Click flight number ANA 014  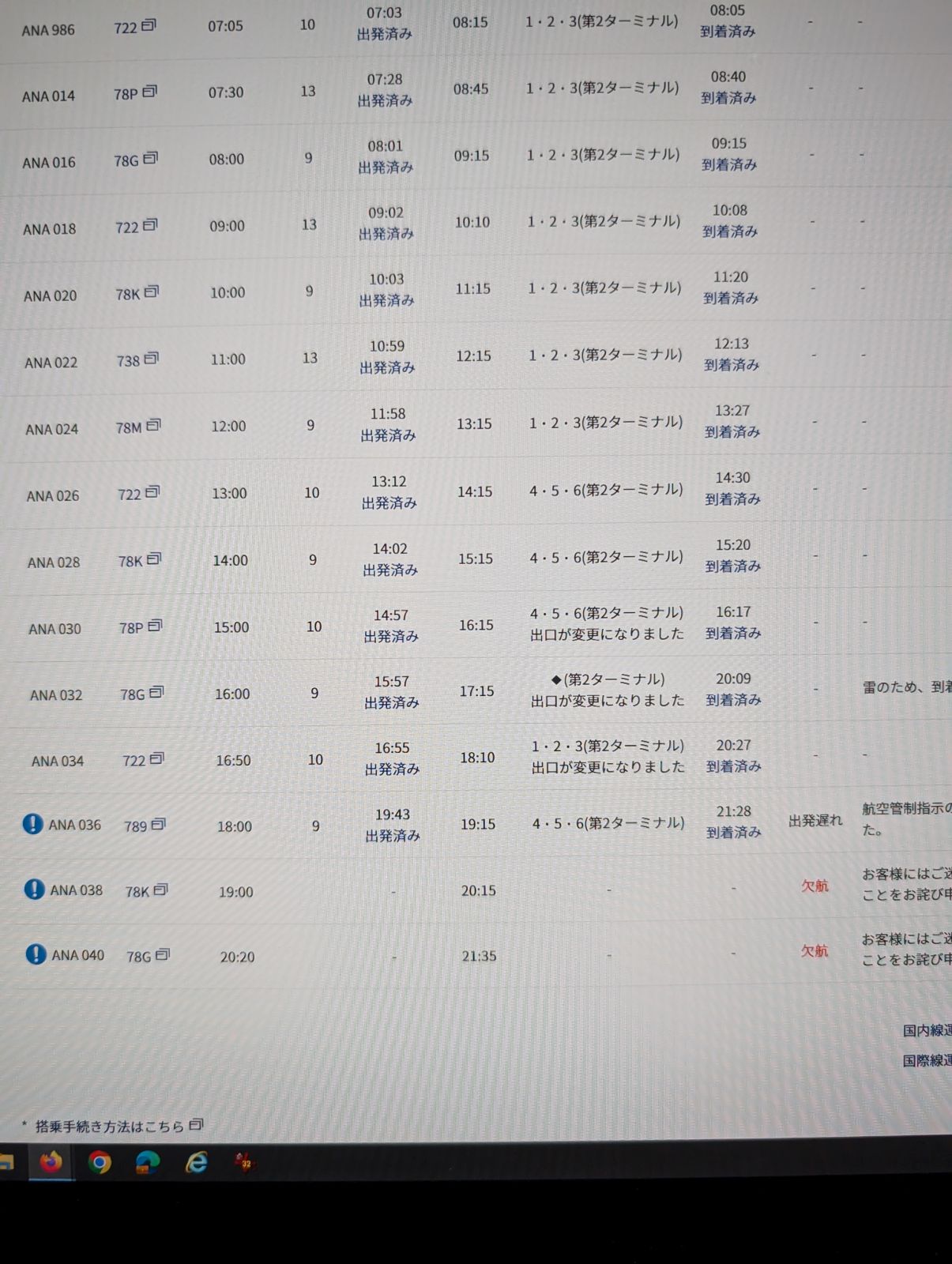tap(49, 96)
